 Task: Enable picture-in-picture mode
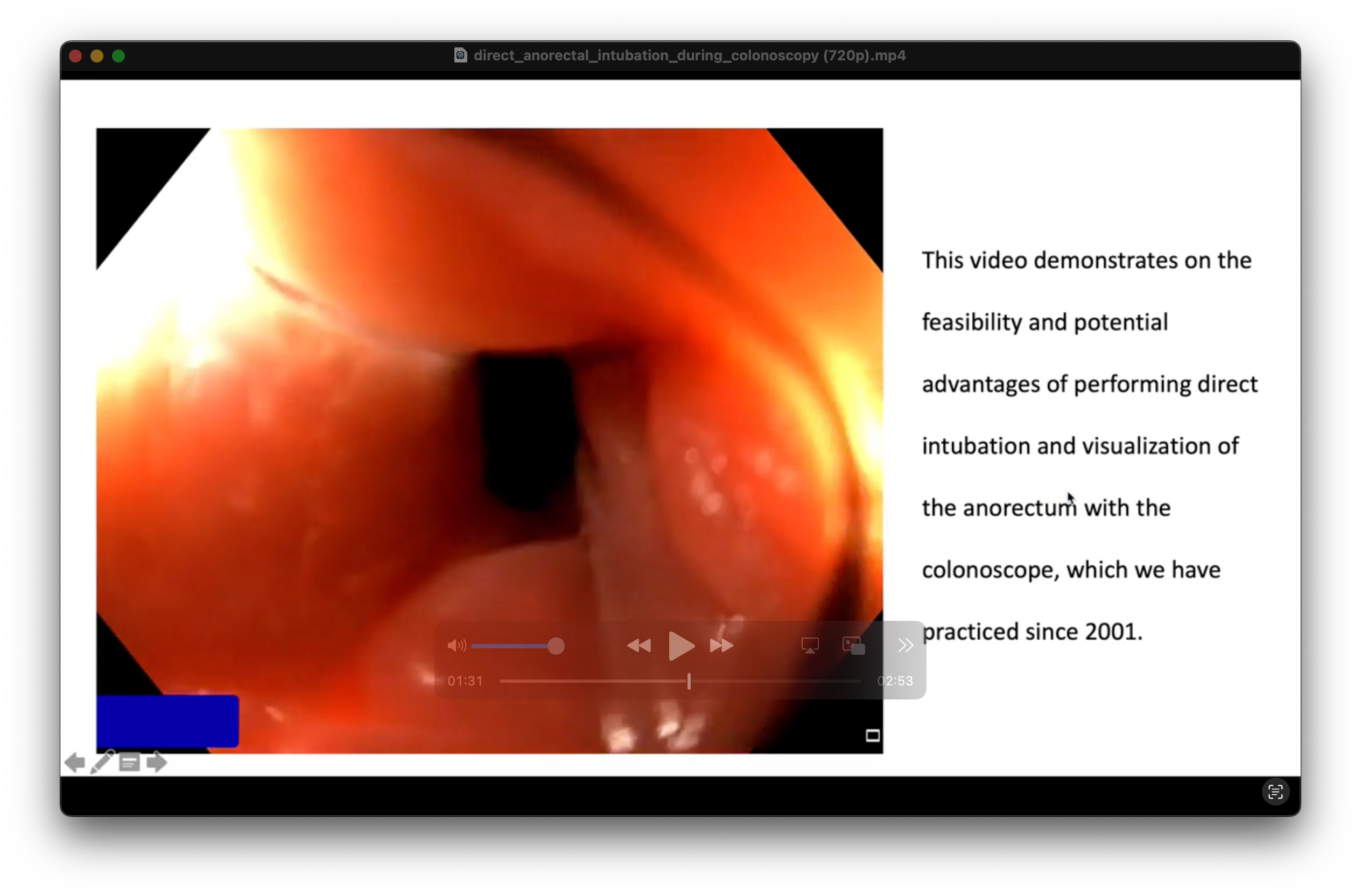tap(853, 646)
